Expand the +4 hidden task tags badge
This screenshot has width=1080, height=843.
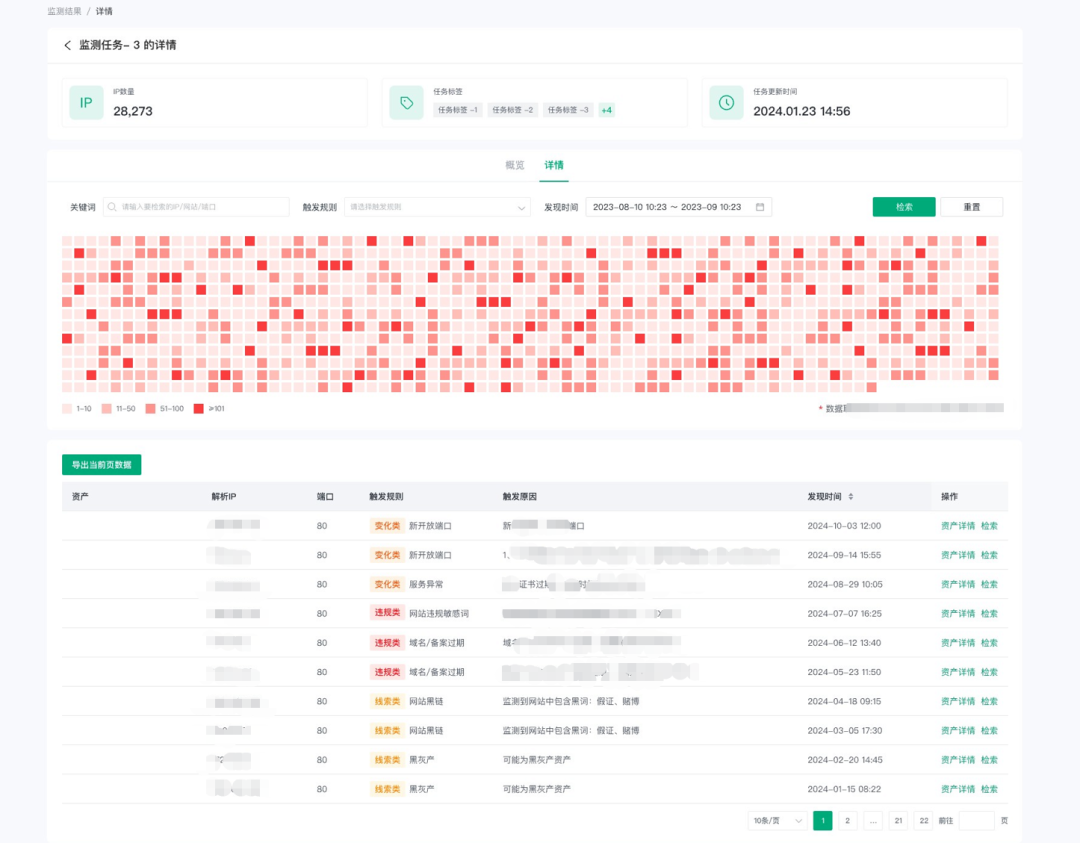coord(606,110)
